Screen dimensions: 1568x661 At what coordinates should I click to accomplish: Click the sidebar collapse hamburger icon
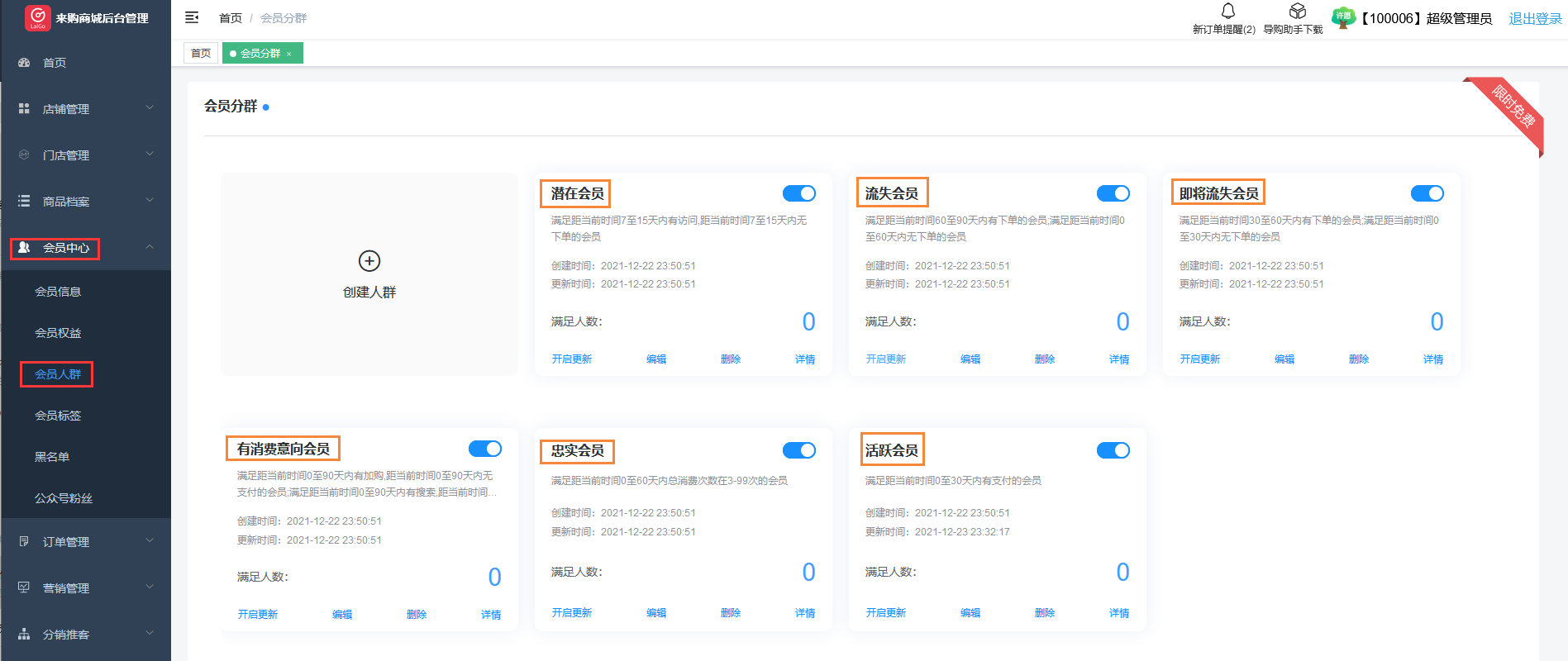pos(192,17)
